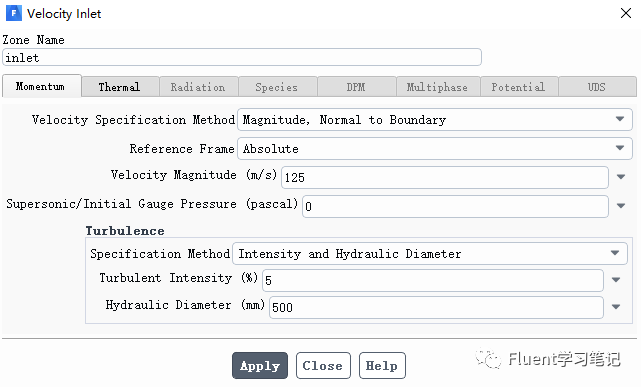The image size is (641, 387).
Task: Open Velocity Magnitude options arrow
Action: (x=621, y=177)
